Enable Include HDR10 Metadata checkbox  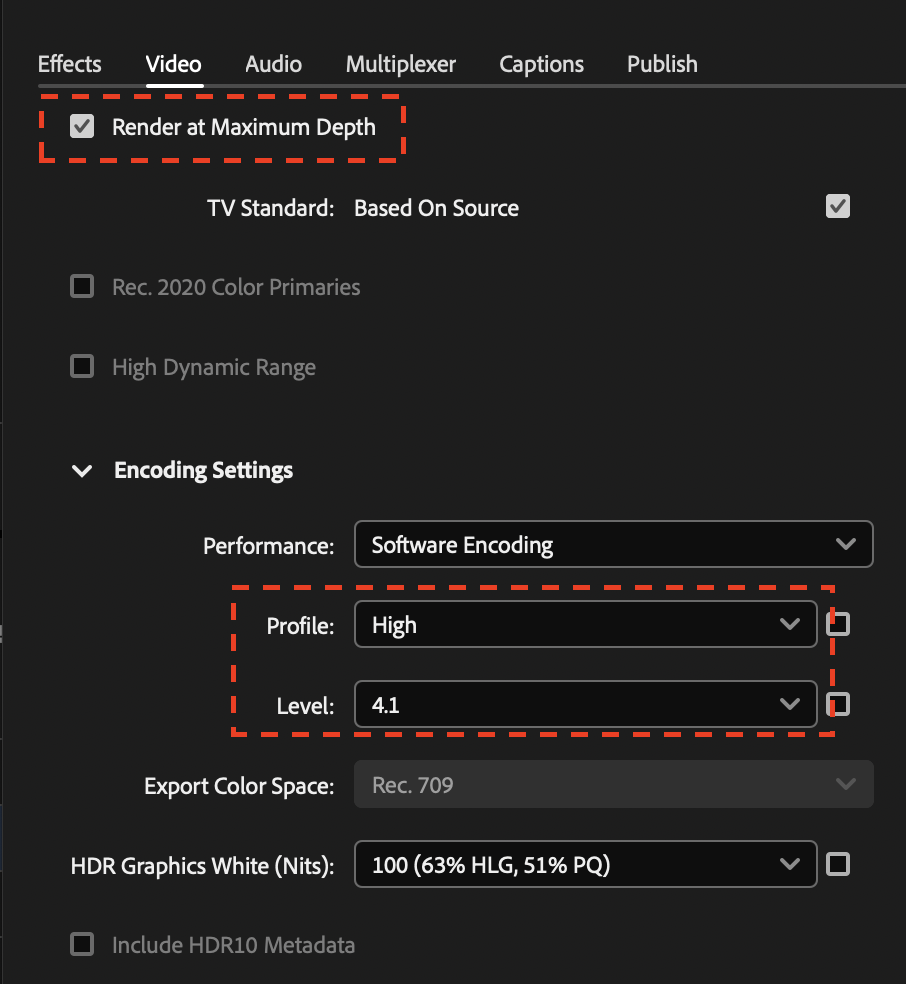(x=82, y=944)
